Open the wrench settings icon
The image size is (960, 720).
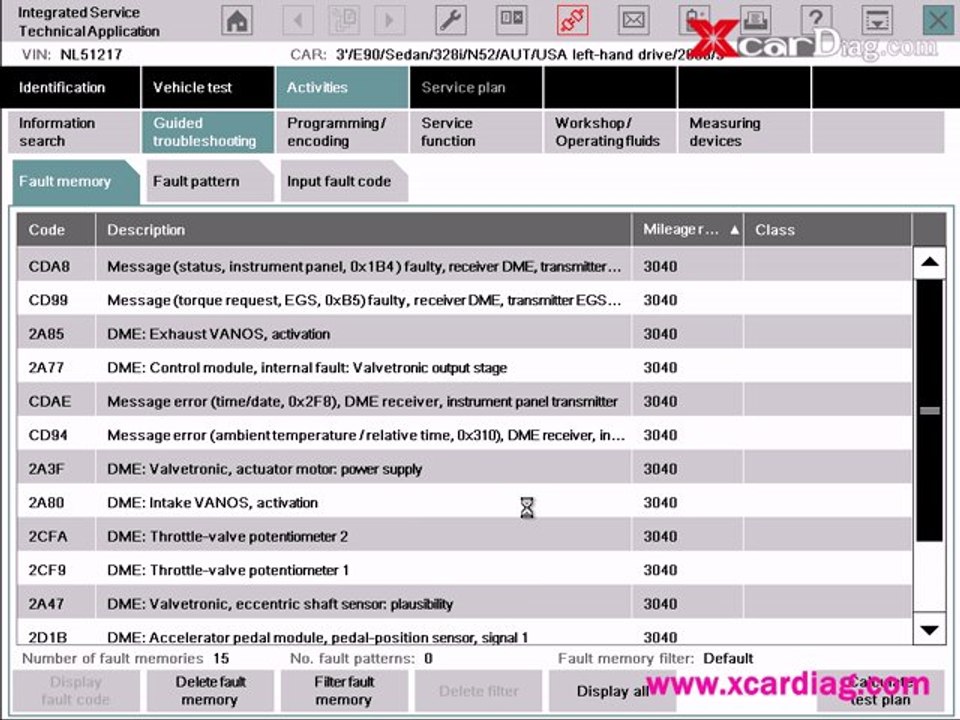[451, 20]
